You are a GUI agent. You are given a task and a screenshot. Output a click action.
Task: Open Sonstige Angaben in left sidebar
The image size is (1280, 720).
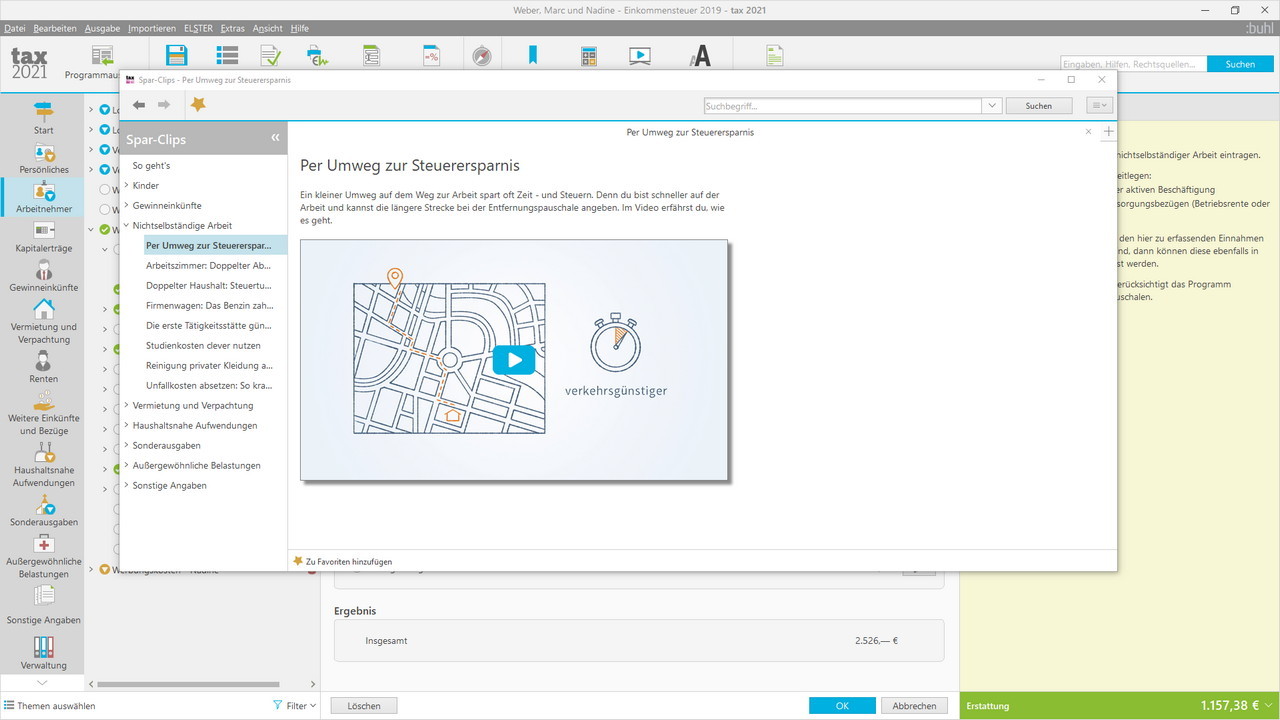(44, 607)
